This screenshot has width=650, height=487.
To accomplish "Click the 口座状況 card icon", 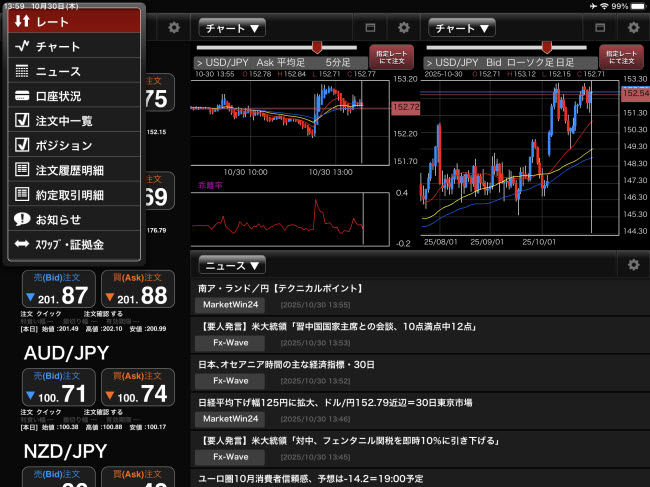I will tap(22, 96).
